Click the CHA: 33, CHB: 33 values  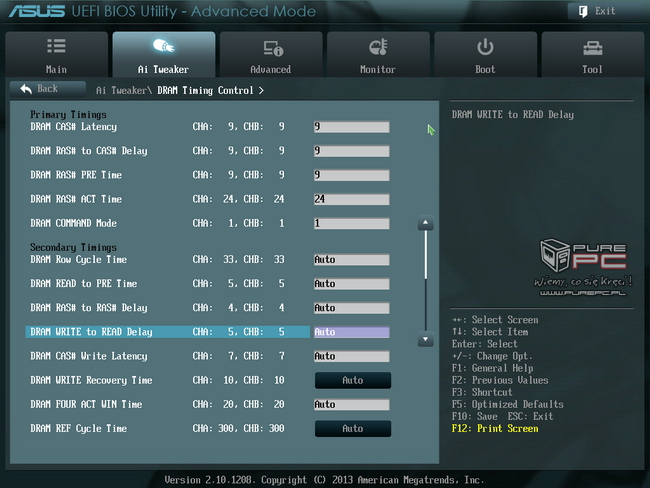239,260
